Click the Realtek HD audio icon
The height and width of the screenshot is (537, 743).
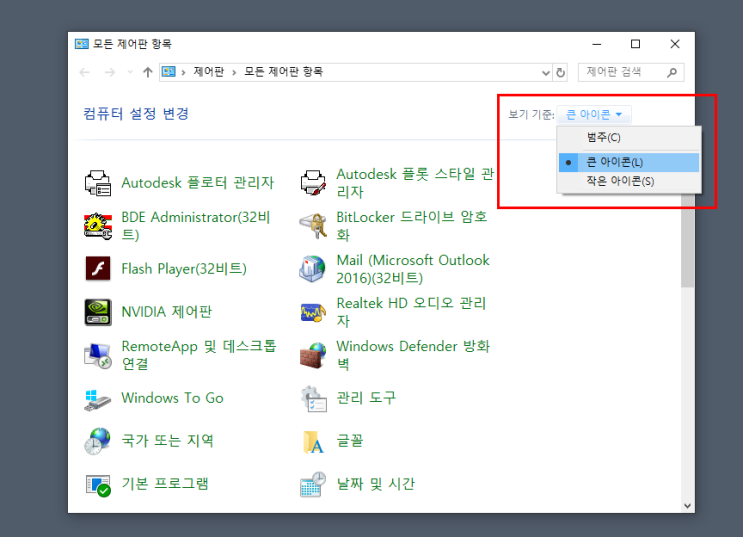[x=313, y=312]
